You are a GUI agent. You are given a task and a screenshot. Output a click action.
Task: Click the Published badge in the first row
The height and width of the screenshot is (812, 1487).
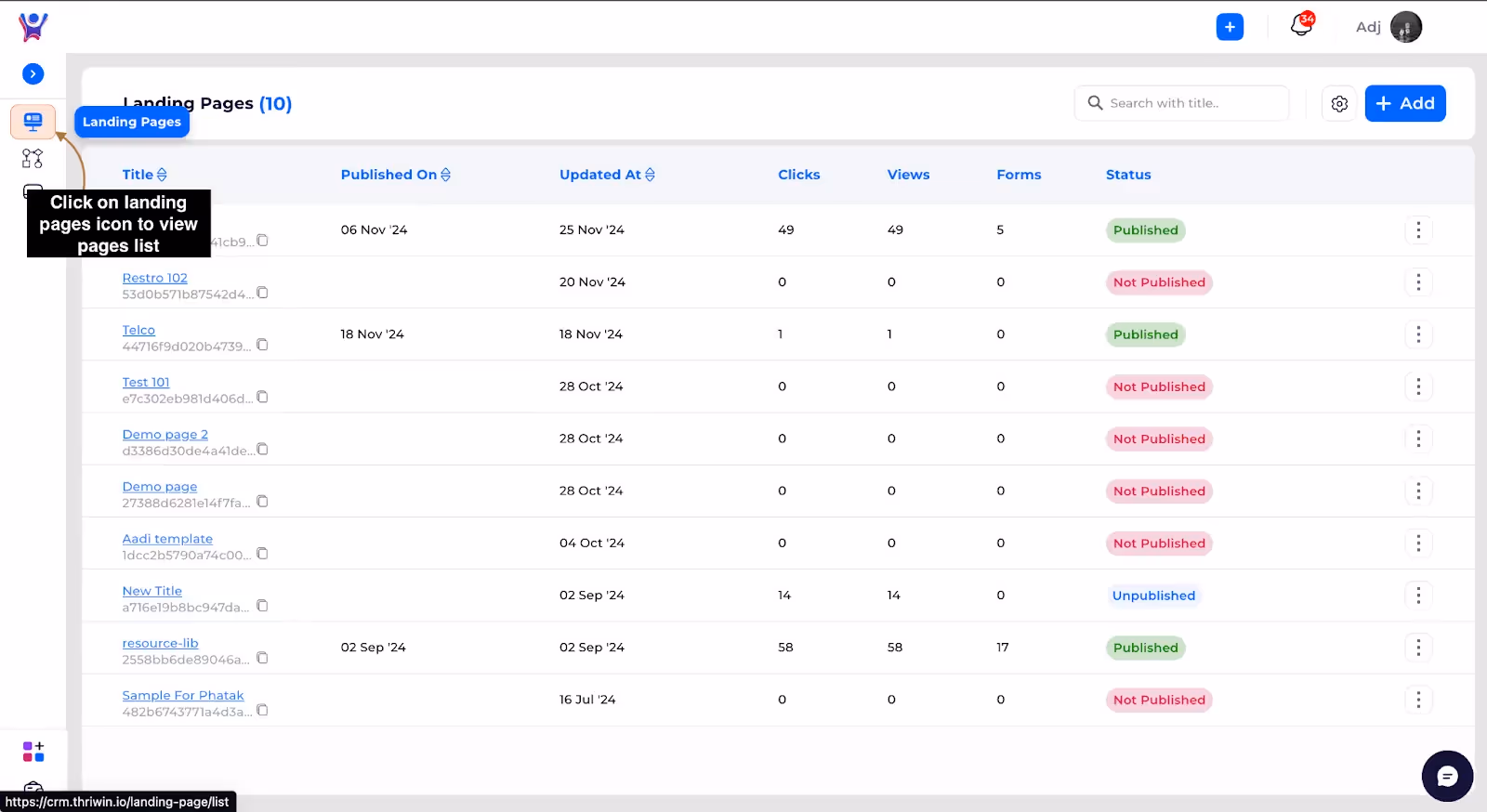pos(1145,230)
